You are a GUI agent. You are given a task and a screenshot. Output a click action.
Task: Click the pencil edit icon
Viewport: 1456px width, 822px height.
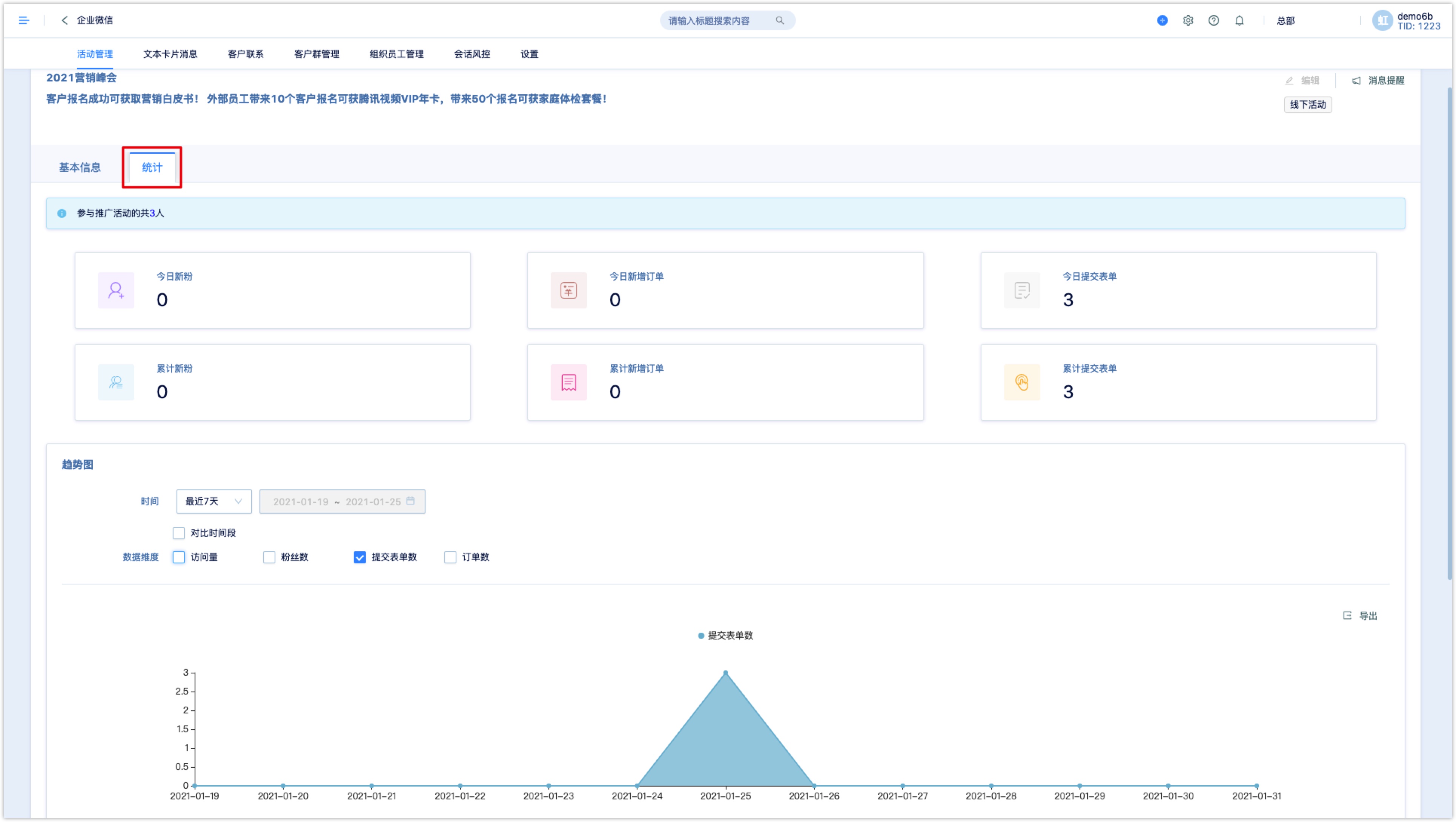coord(1289,81)
